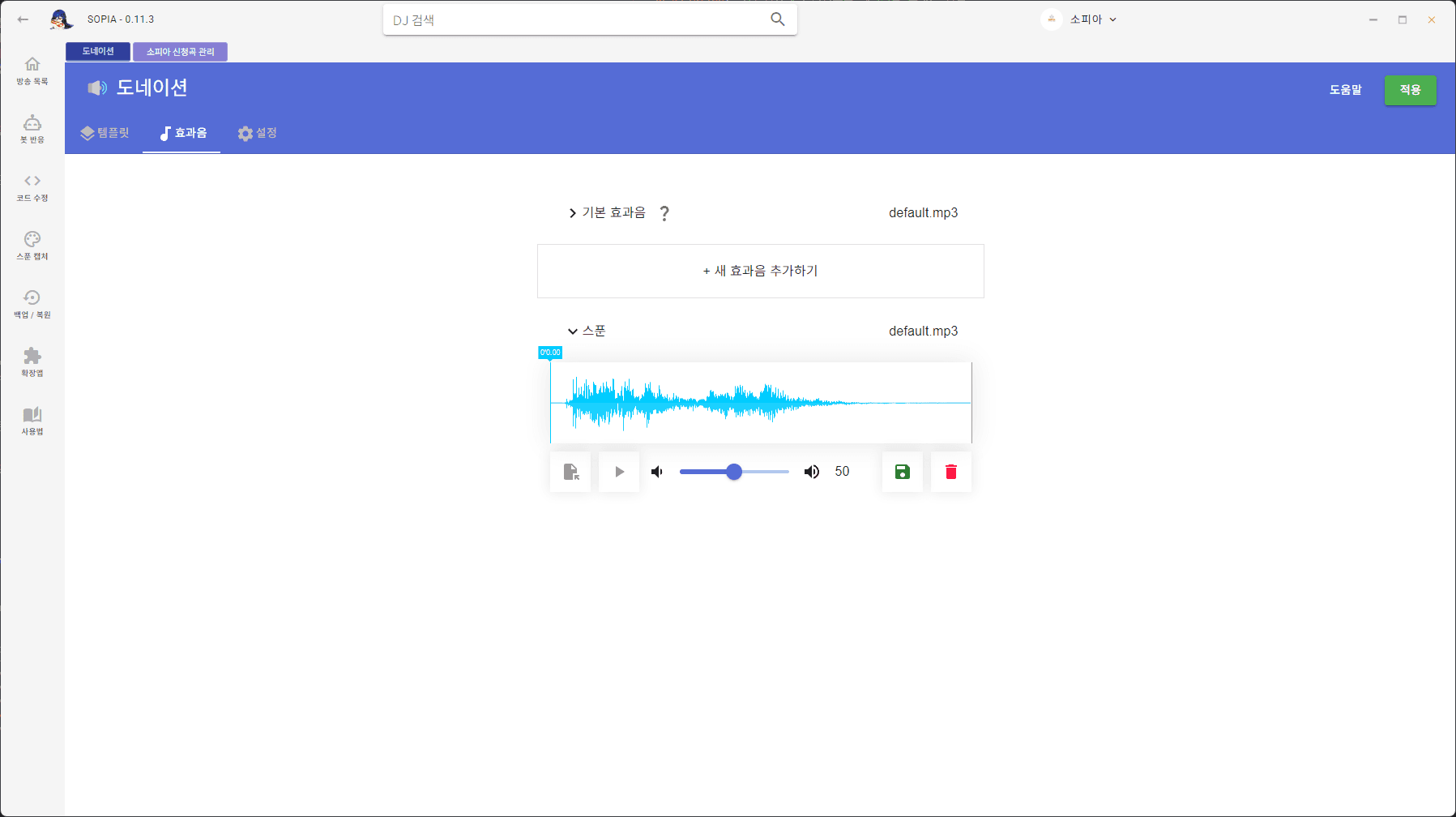Set volume to max via right speaker icon

811,471
